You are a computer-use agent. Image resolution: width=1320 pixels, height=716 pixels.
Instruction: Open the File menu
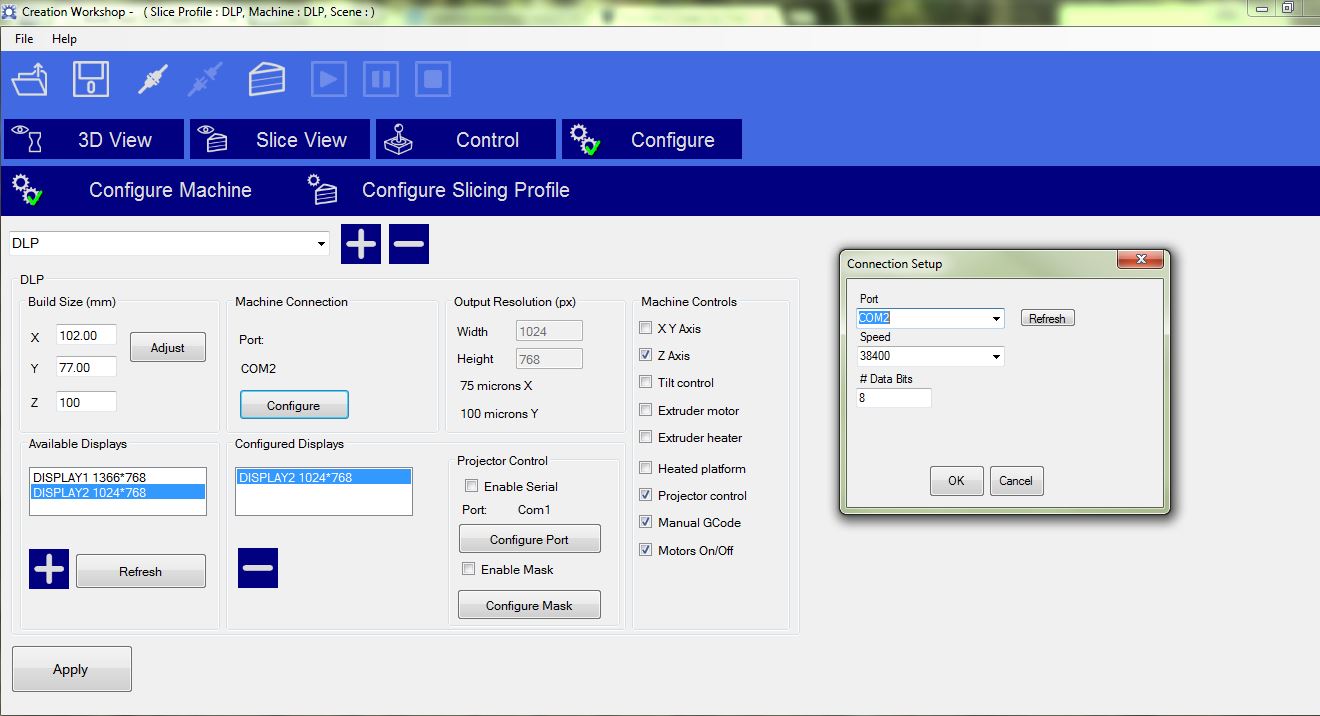[24, 39]
